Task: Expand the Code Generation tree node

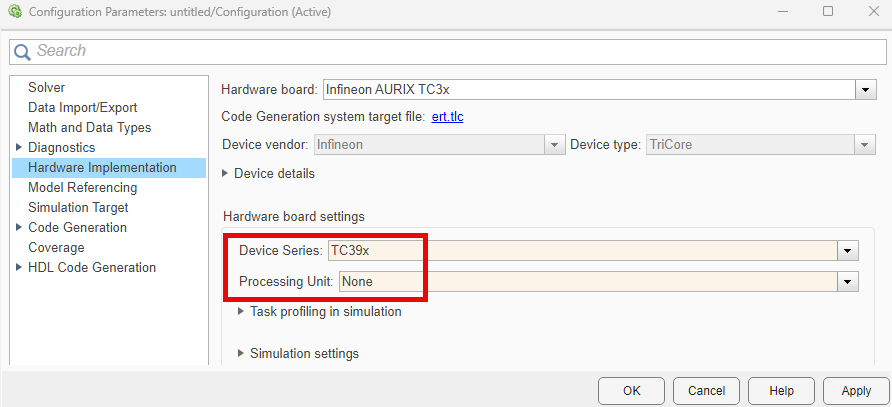Action: pos(19,227)
